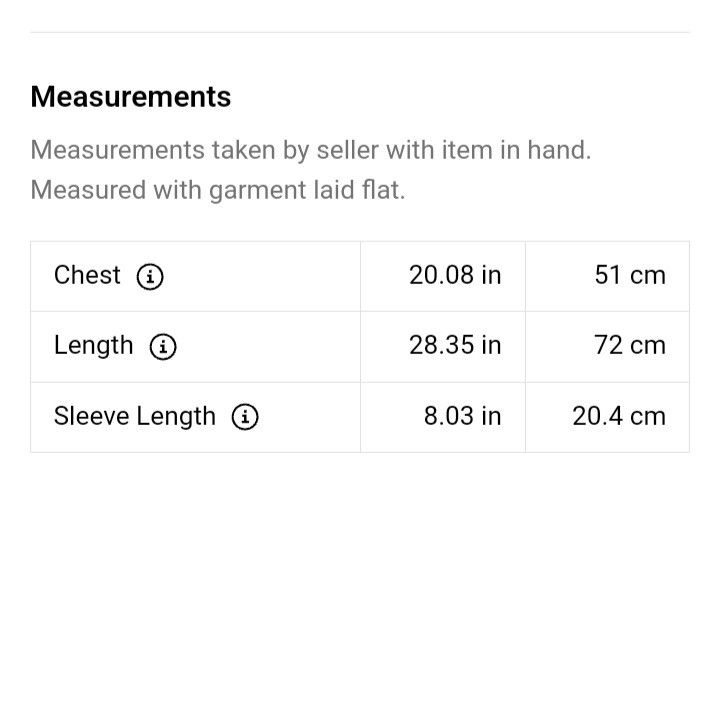Click the 20.4 cm sleeve value
Screen dimensions: 720x720
click(619, 416)
